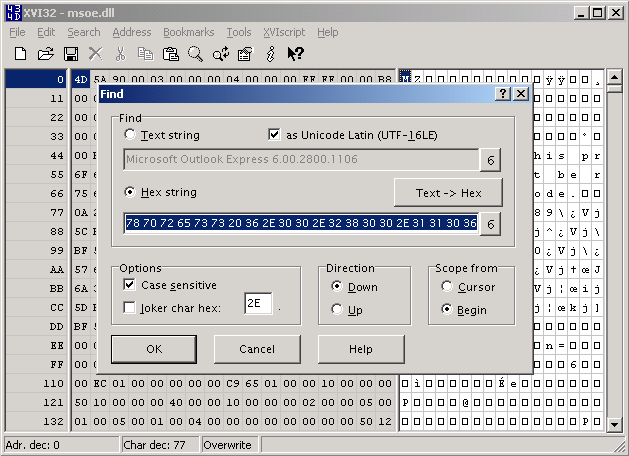Screen dimensions: 629x456
Task: Click inside the Joker char hex field
Action: click(x=257, y=303)
